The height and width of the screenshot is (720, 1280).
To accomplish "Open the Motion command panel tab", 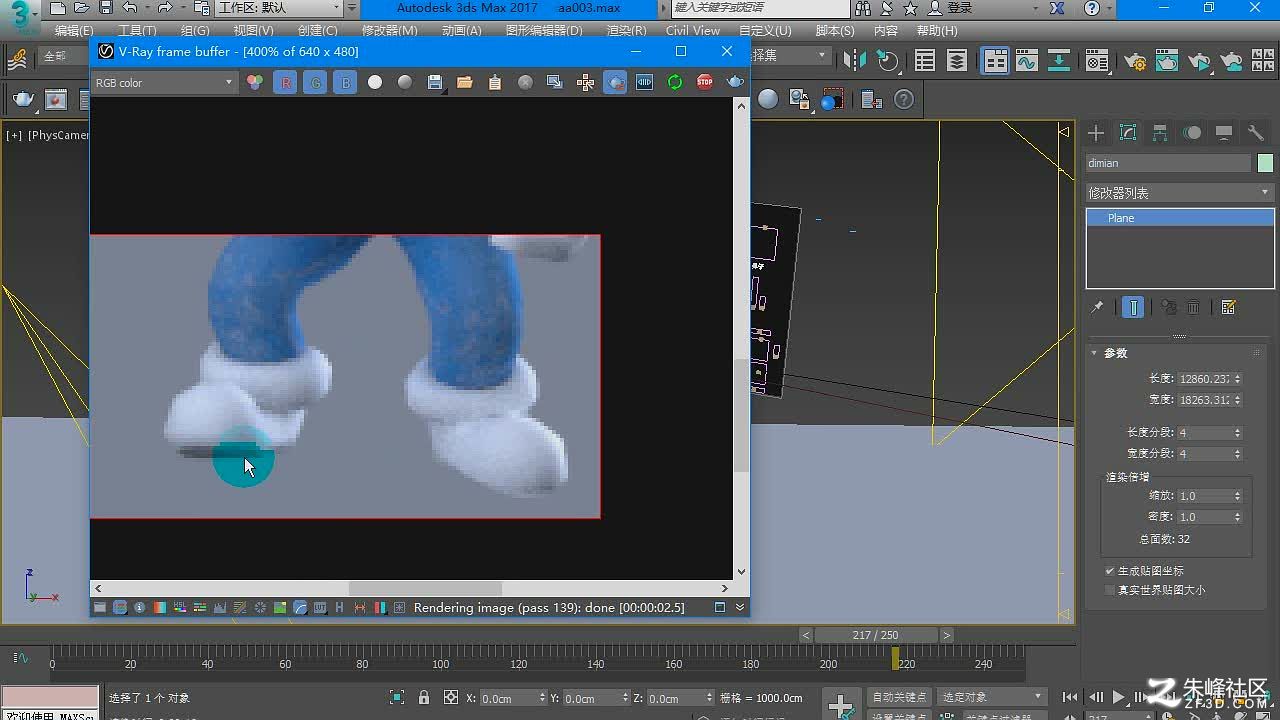I will [1192, 133].
